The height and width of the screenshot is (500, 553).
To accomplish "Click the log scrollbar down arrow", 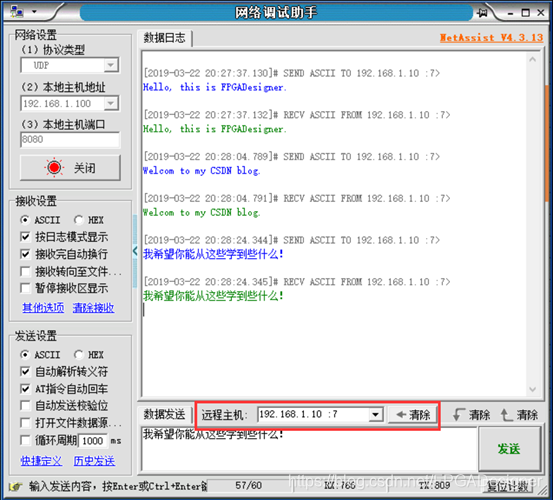I will [x=533, y=389].
